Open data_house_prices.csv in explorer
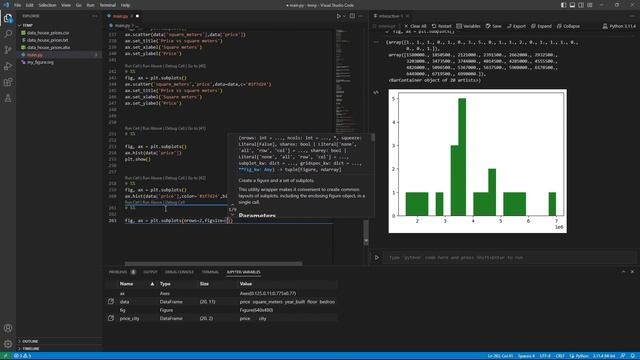This screenshot has width=640, height=360. pyautogui.click(x=48, y=33)
